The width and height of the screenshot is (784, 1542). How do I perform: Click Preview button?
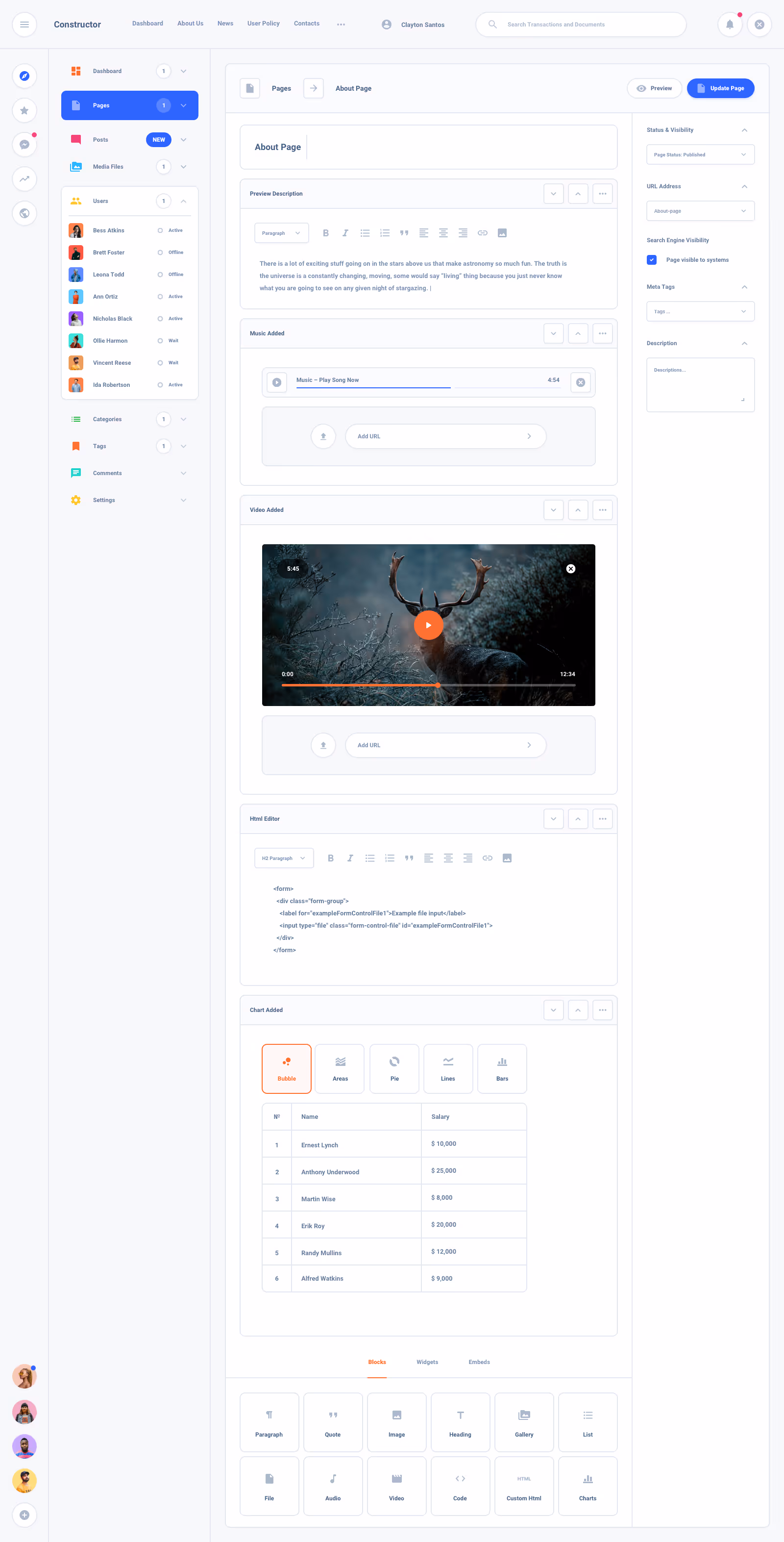(x=654, y=88)
